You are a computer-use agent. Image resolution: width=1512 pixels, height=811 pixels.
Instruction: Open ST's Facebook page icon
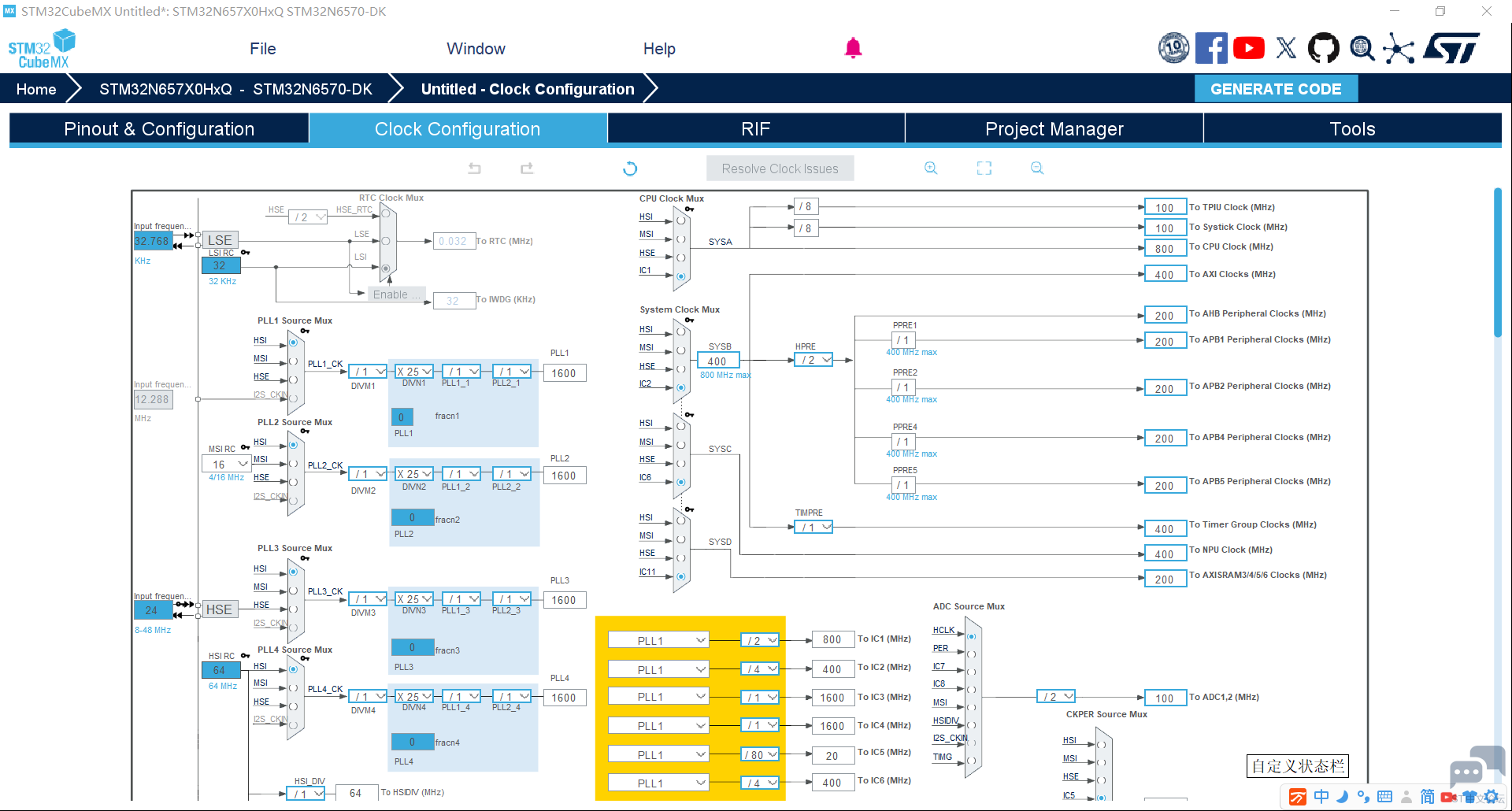click(x=1211, y=48)
